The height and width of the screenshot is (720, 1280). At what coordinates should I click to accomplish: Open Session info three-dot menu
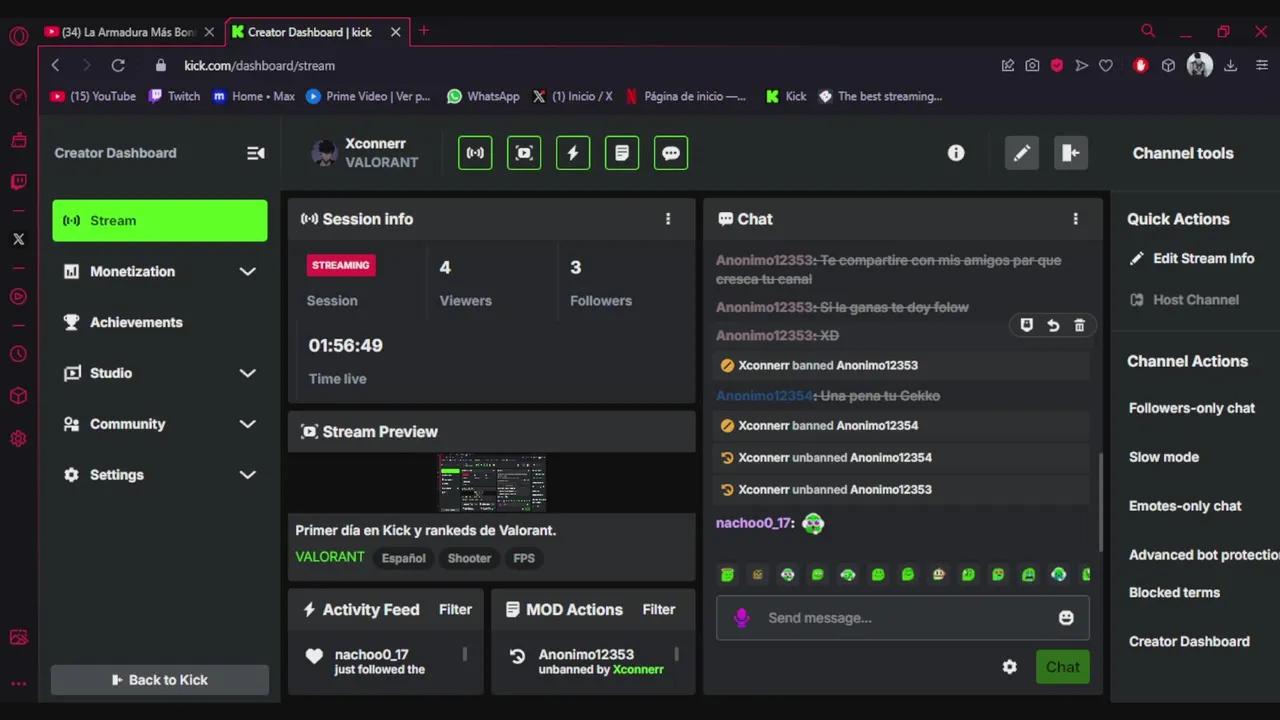668,219
